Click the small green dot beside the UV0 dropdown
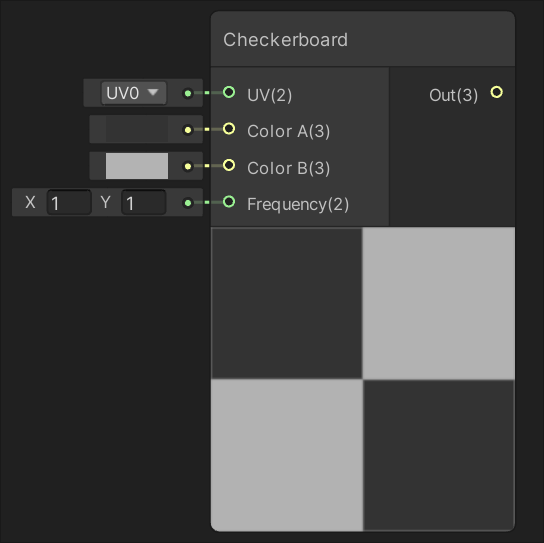Viewport: 544px width, 543px height. click(188, 93)
